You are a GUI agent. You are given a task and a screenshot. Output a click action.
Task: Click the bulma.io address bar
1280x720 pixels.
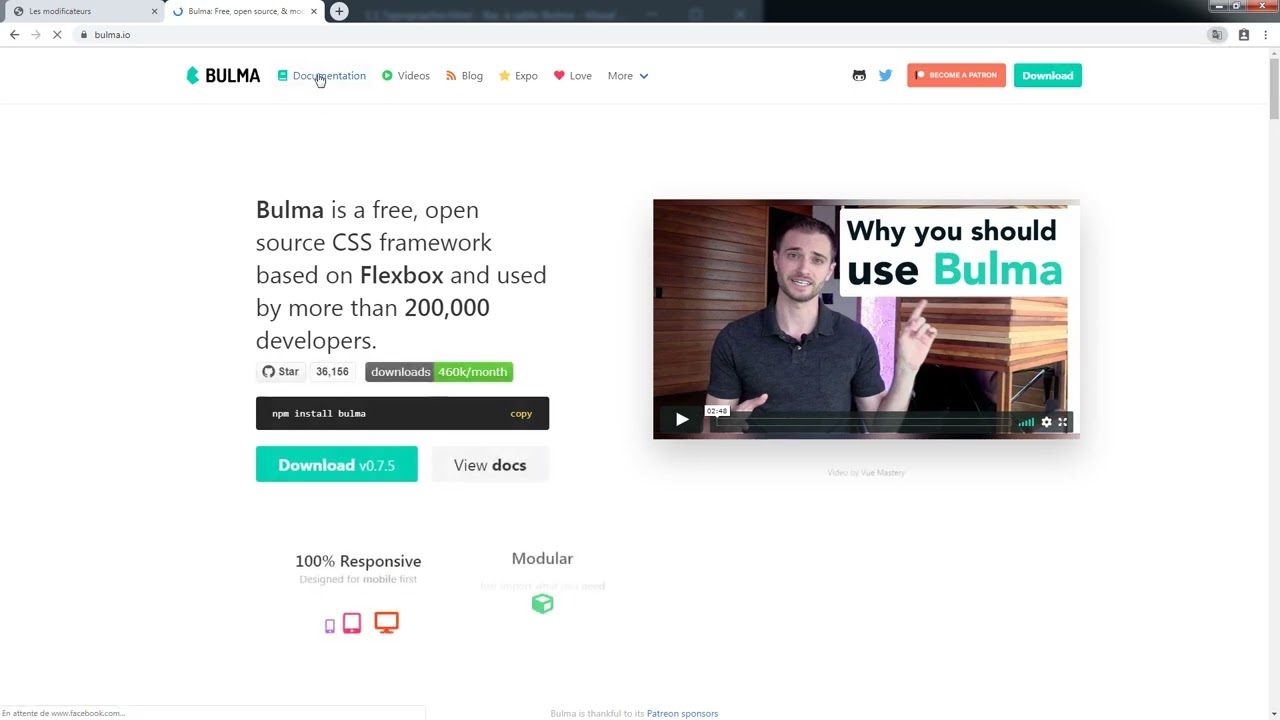coord(640,35)
